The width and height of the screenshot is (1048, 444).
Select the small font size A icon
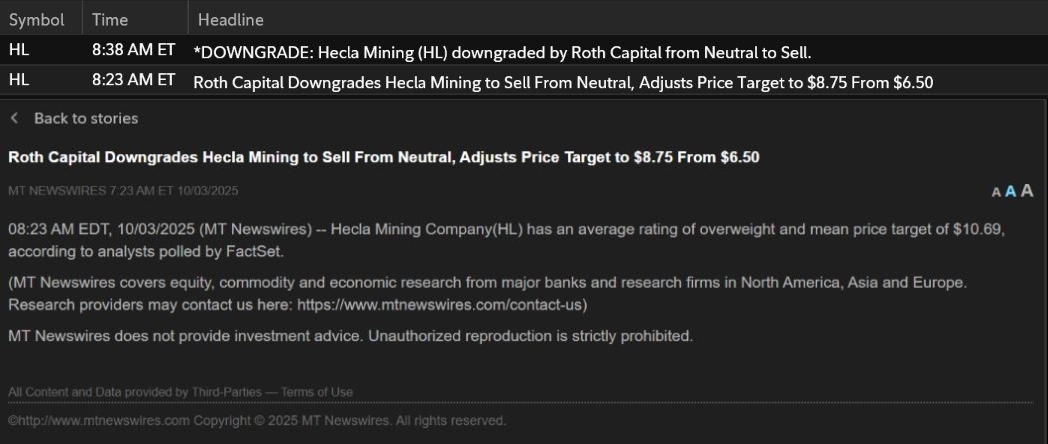coord(996,192)
